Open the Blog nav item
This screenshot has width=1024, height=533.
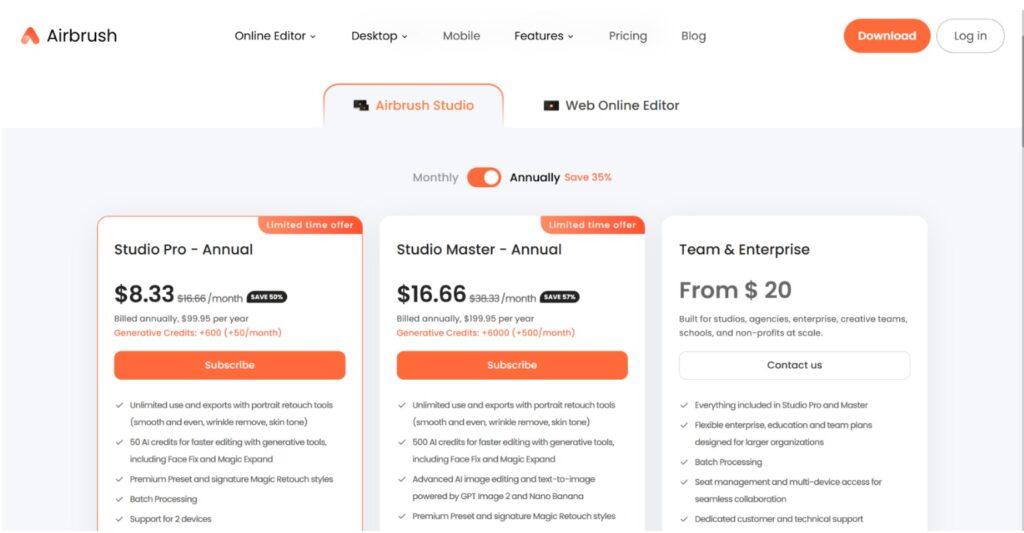click(694, 36)
